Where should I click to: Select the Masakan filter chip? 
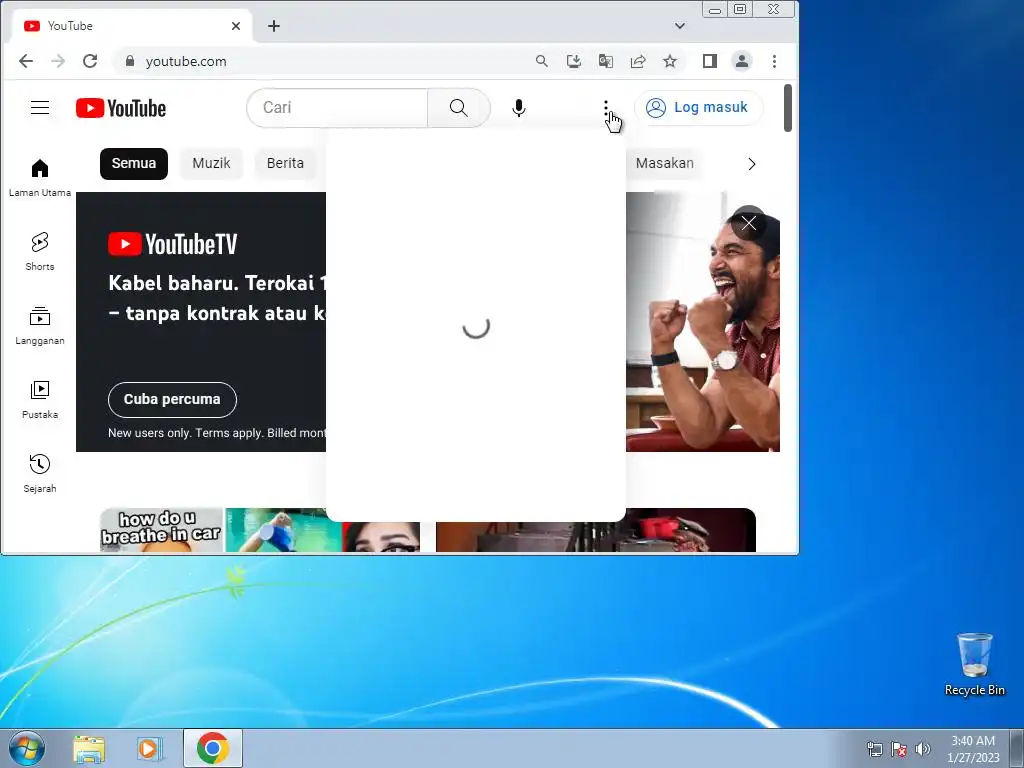tap(664, 163)
